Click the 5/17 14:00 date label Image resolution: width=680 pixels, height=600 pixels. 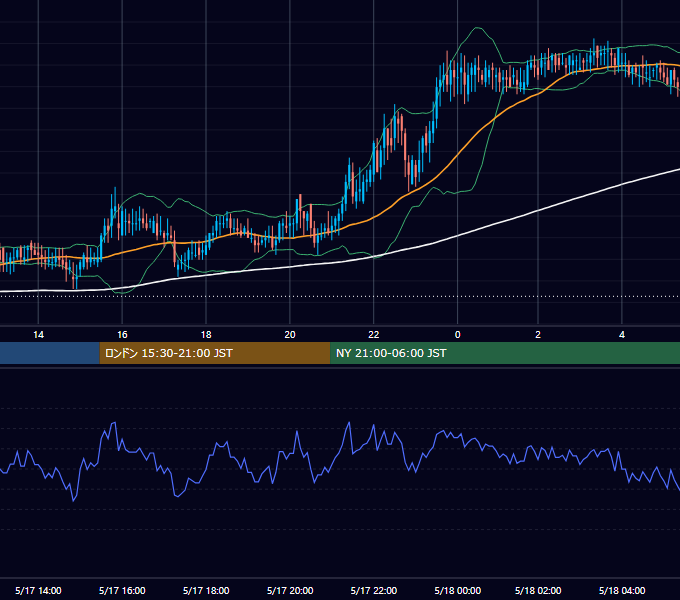[x=38, y=590]
